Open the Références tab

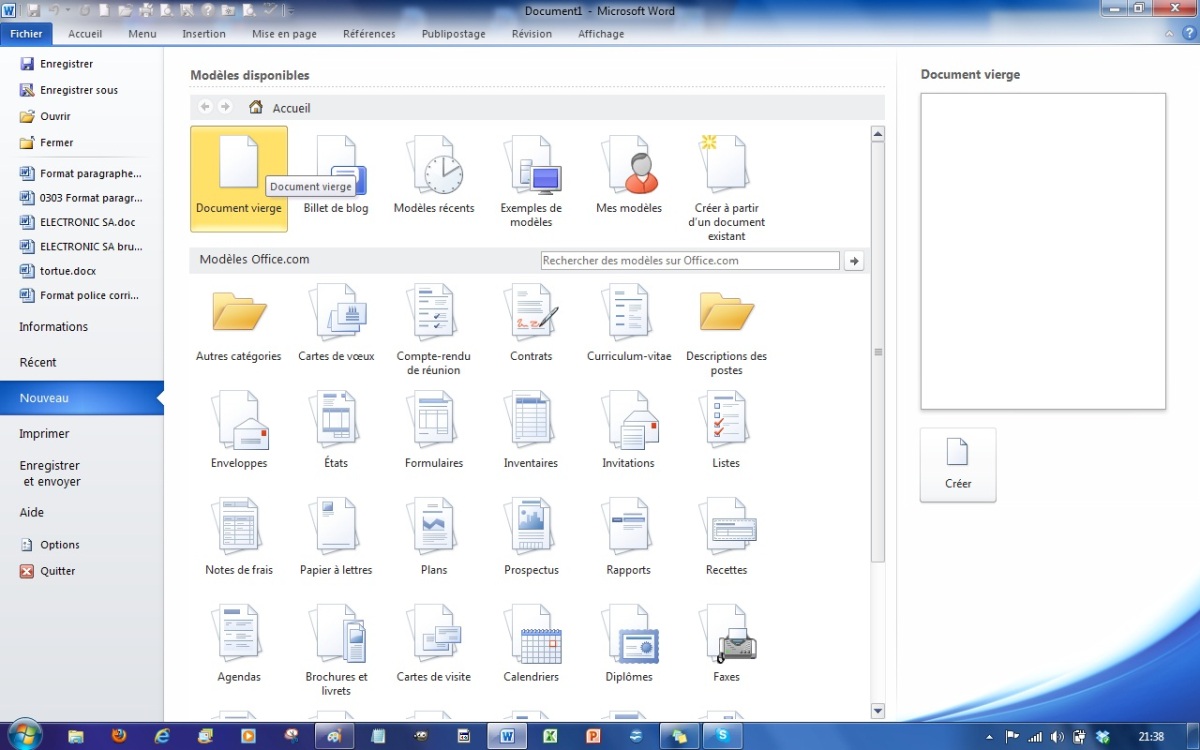point(369,33)
